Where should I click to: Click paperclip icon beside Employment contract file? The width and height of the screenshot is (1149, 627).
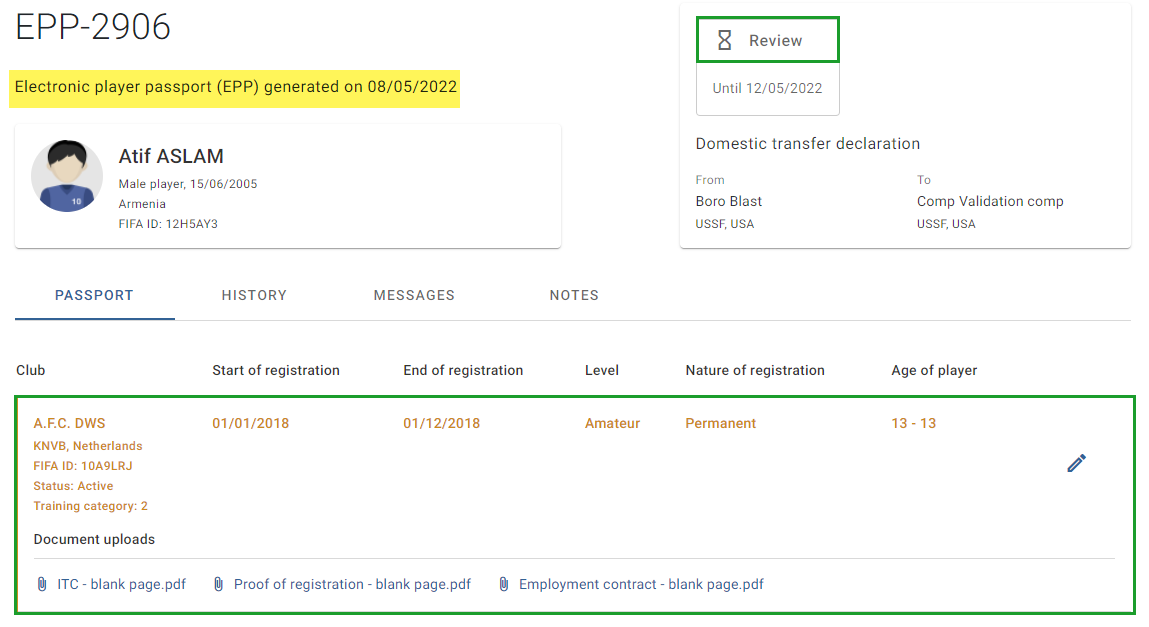(x=503, y=585)
